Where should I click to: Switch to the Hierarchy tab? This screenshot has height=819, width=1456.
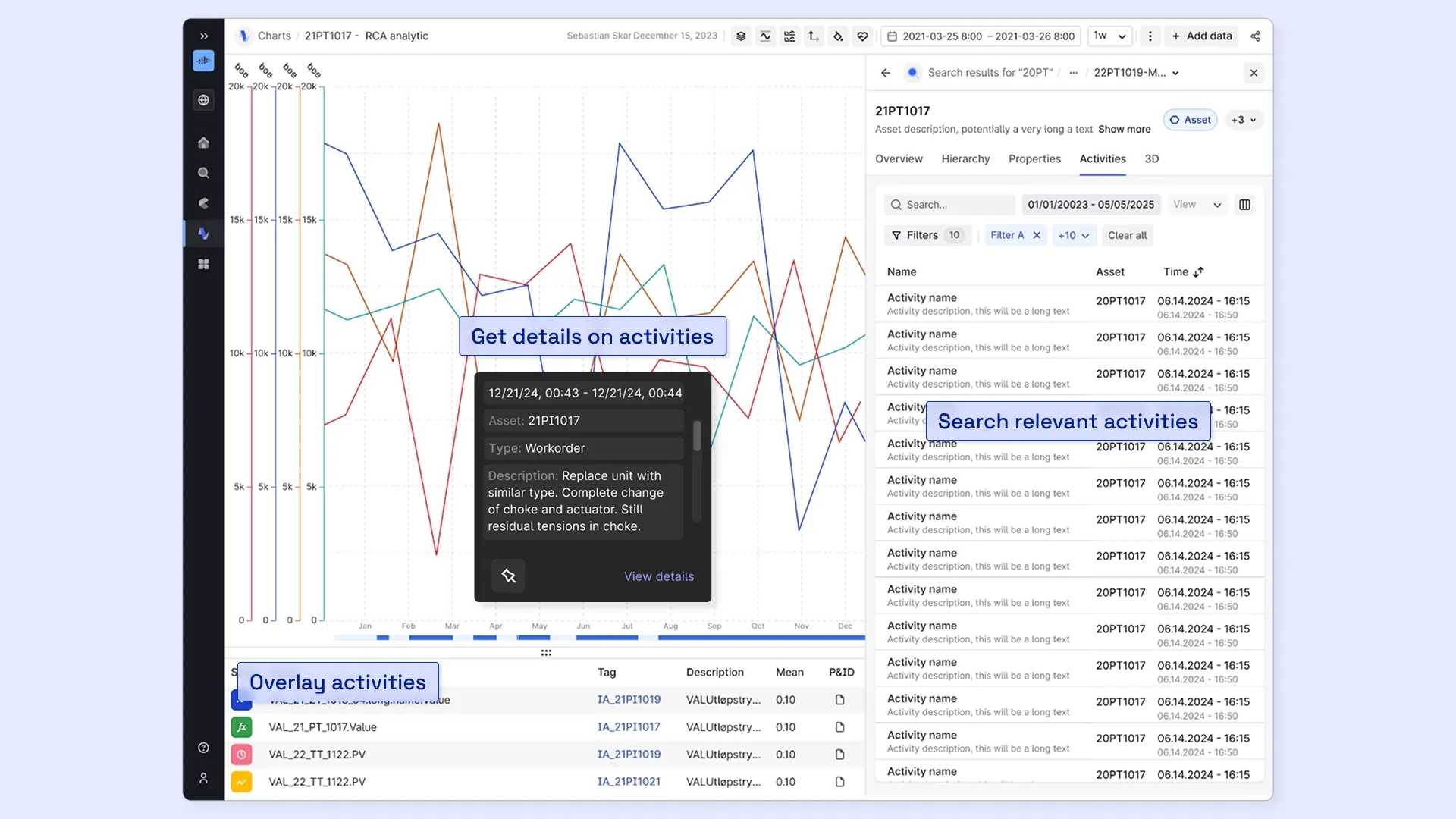[965, 158]
